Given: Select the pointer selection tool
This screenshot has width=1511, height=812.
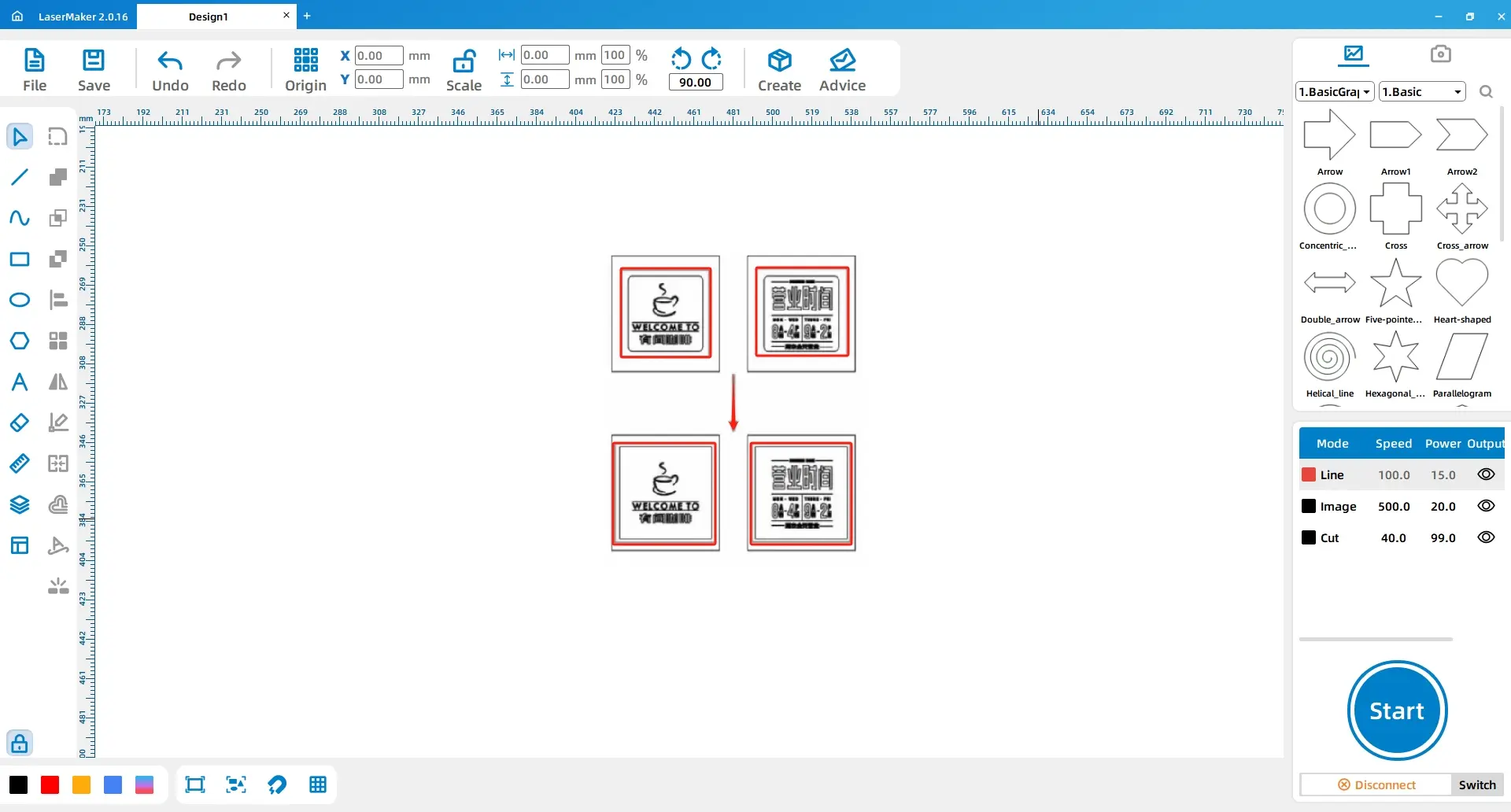Looking at the screenshot, I should [20, 136].
